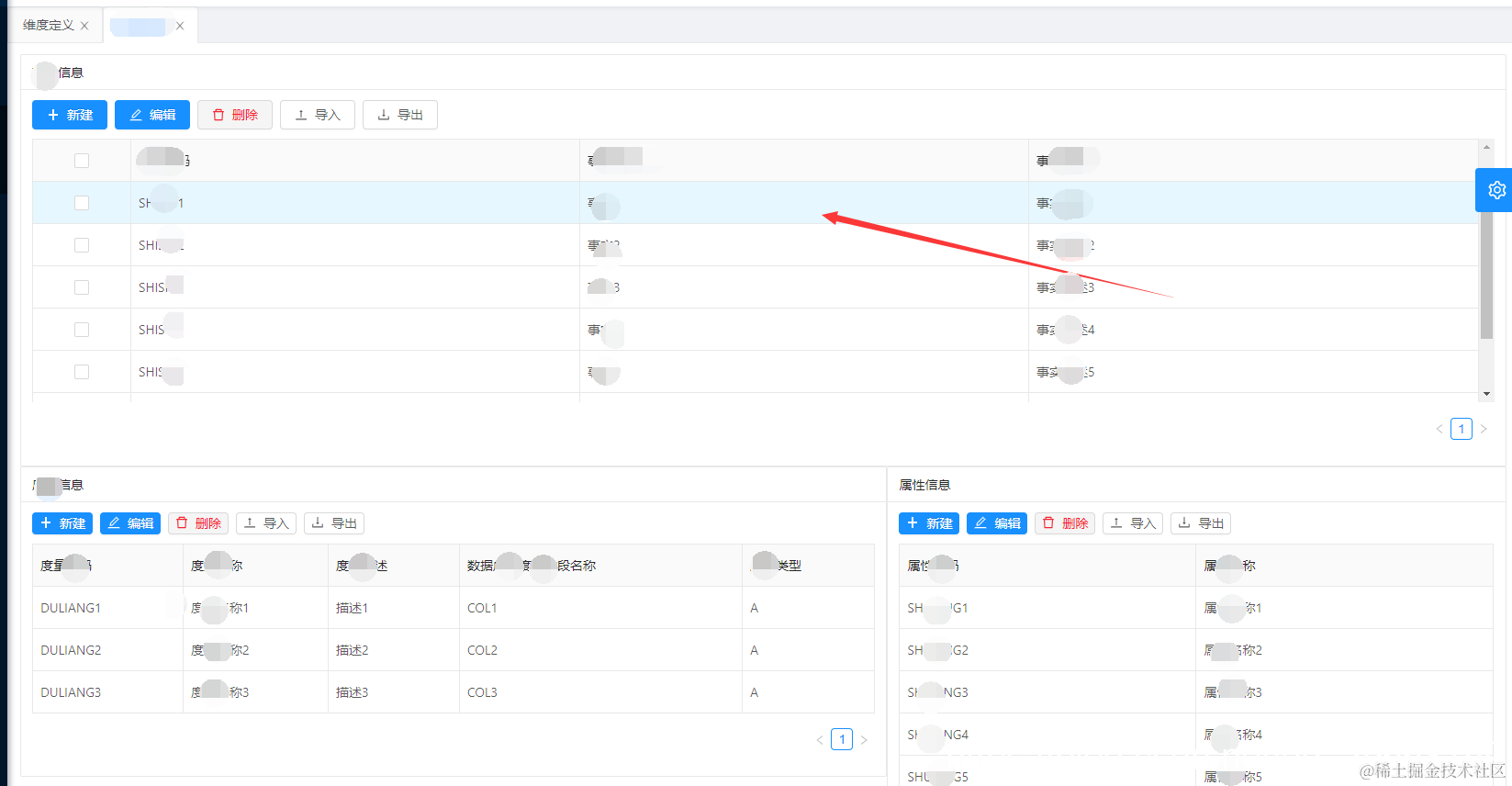Click 导入 in the top panel toolbar

[318, 115]
